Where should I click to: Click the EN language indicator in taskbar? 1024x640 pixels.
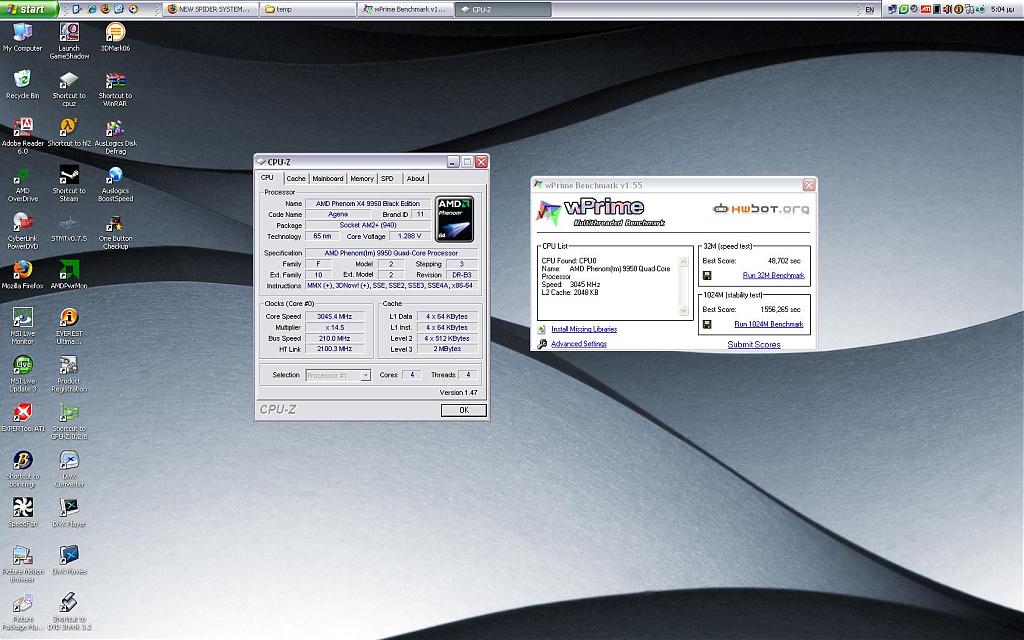pos(869,10)
